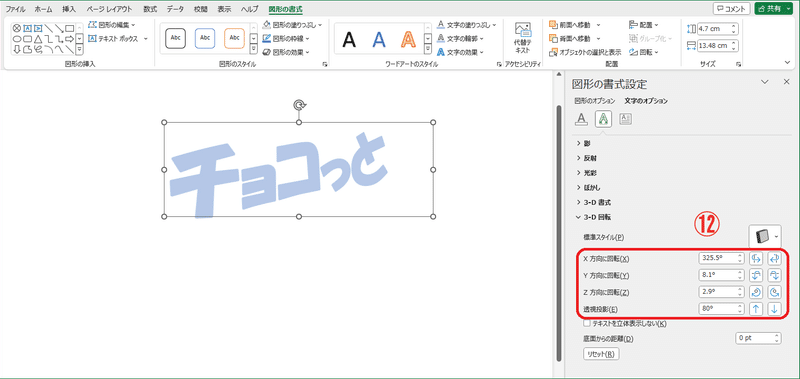Switch to 挿入 tab
Image resolution: width=800 pixels, height=379 pixels.
[70, 9]
